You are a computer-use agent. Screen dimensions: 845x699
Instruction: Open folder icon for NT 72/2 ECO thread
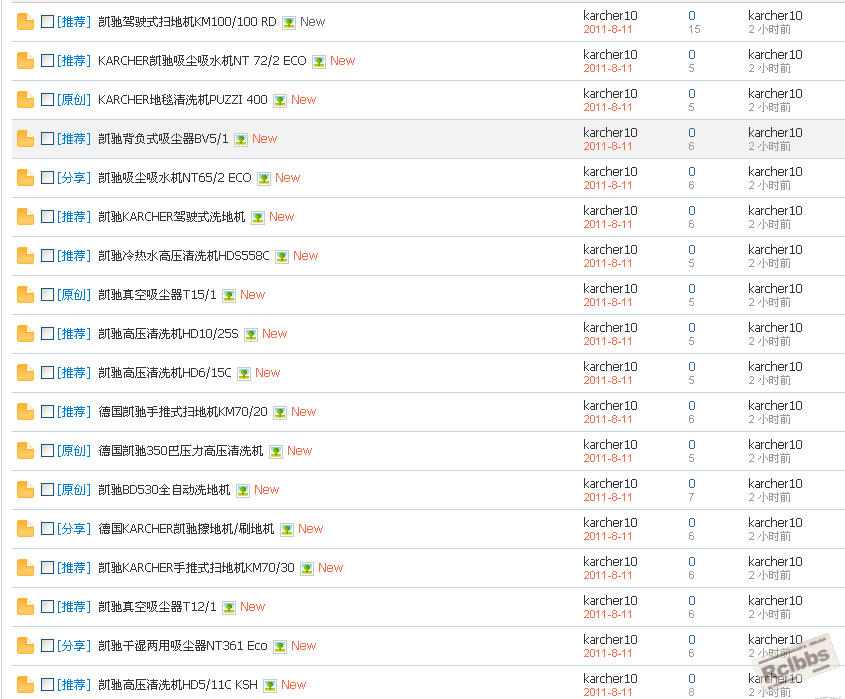(x=25, y=61)
